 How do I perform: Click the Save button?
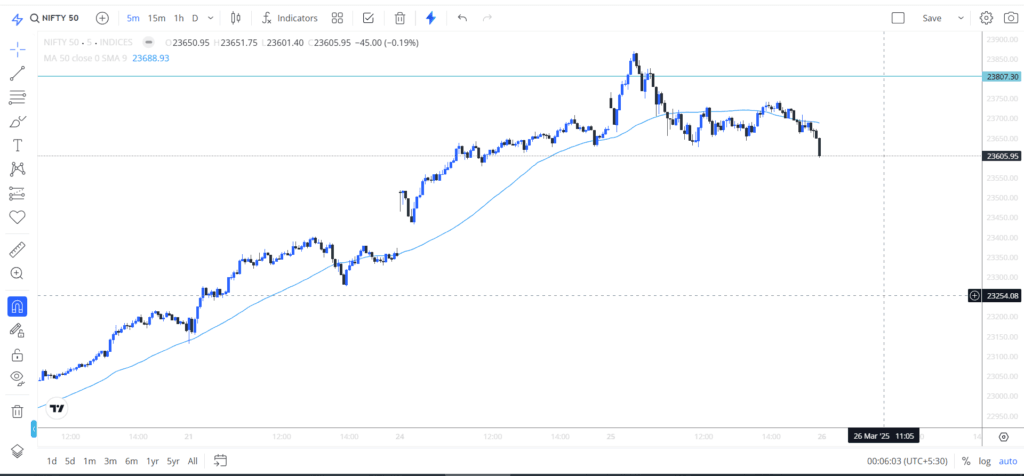pyautogui.click(x=931, y=18)
